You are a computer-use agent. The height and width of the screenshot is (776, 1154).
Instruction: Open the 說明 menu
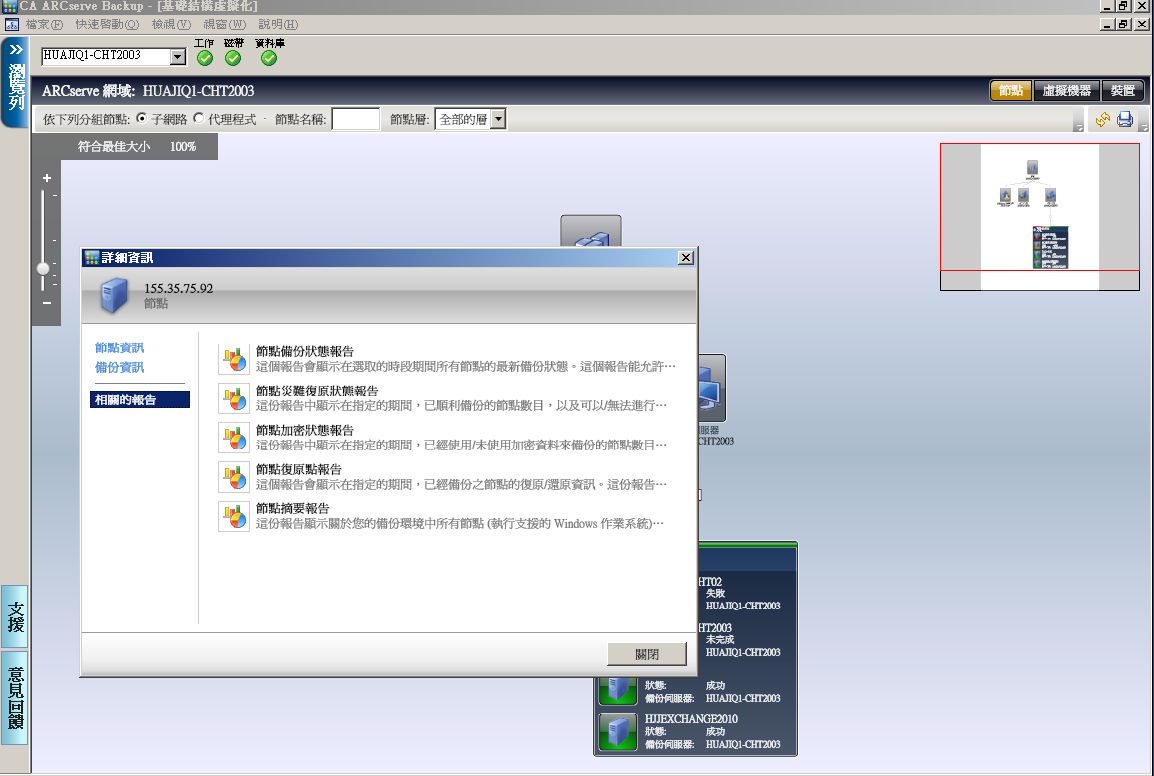(278, 24)
